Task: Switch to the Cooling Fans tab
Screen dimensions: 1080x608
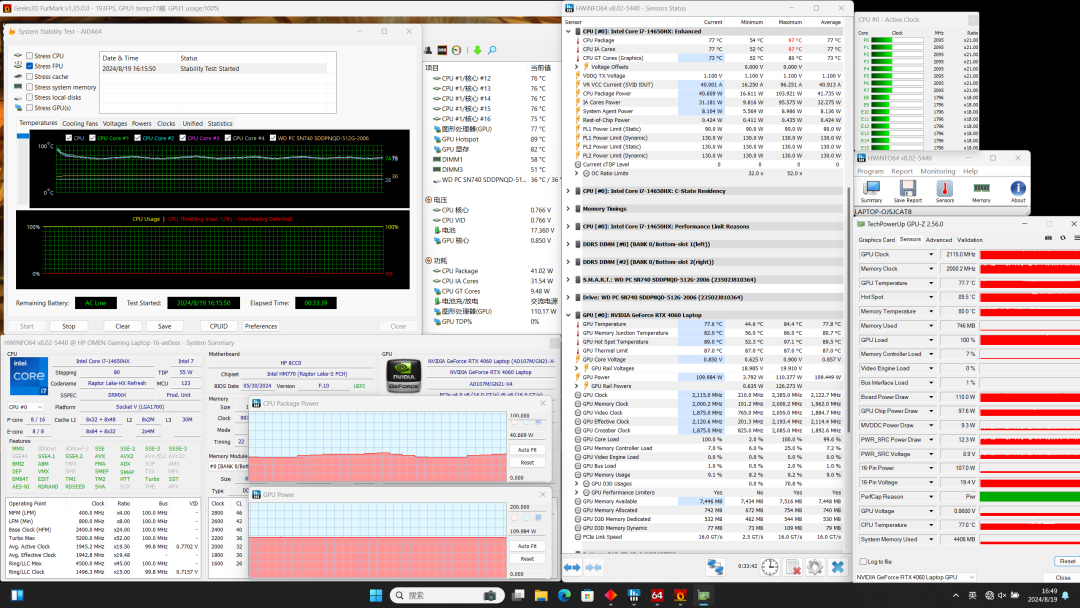Action: [80, 124]
